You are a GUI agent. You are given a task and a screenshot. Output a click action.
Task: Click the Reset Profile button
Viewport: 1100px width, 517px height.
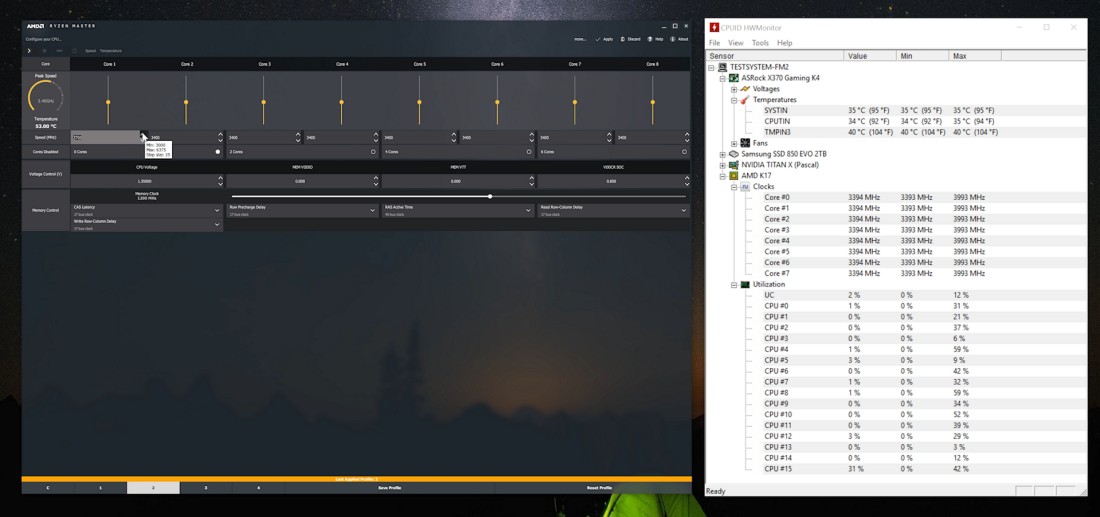599,488
